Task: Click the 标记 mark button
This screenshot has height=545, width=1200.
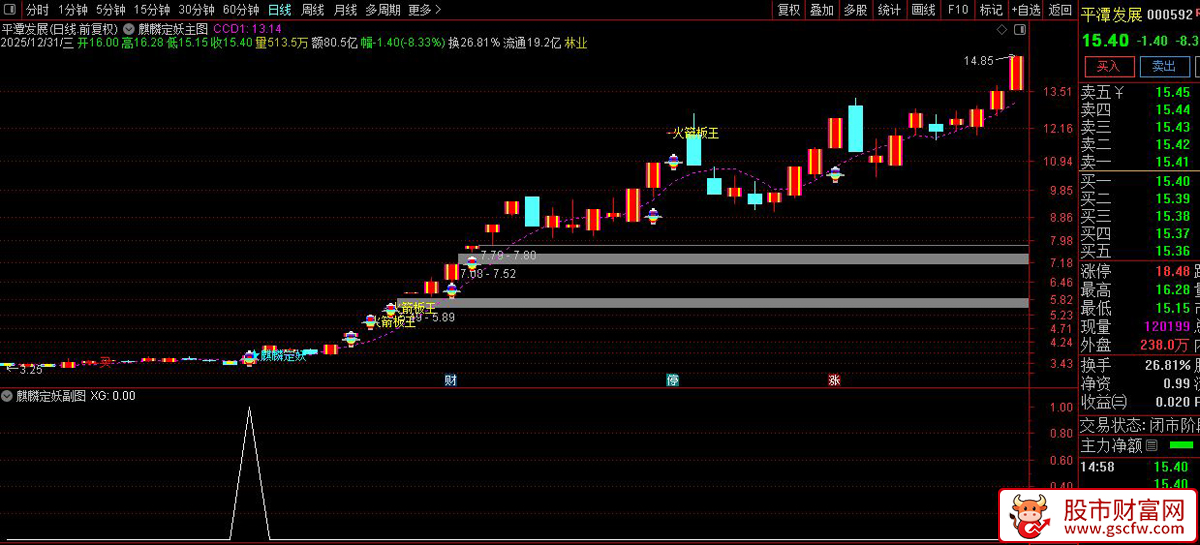Action: 991,10
